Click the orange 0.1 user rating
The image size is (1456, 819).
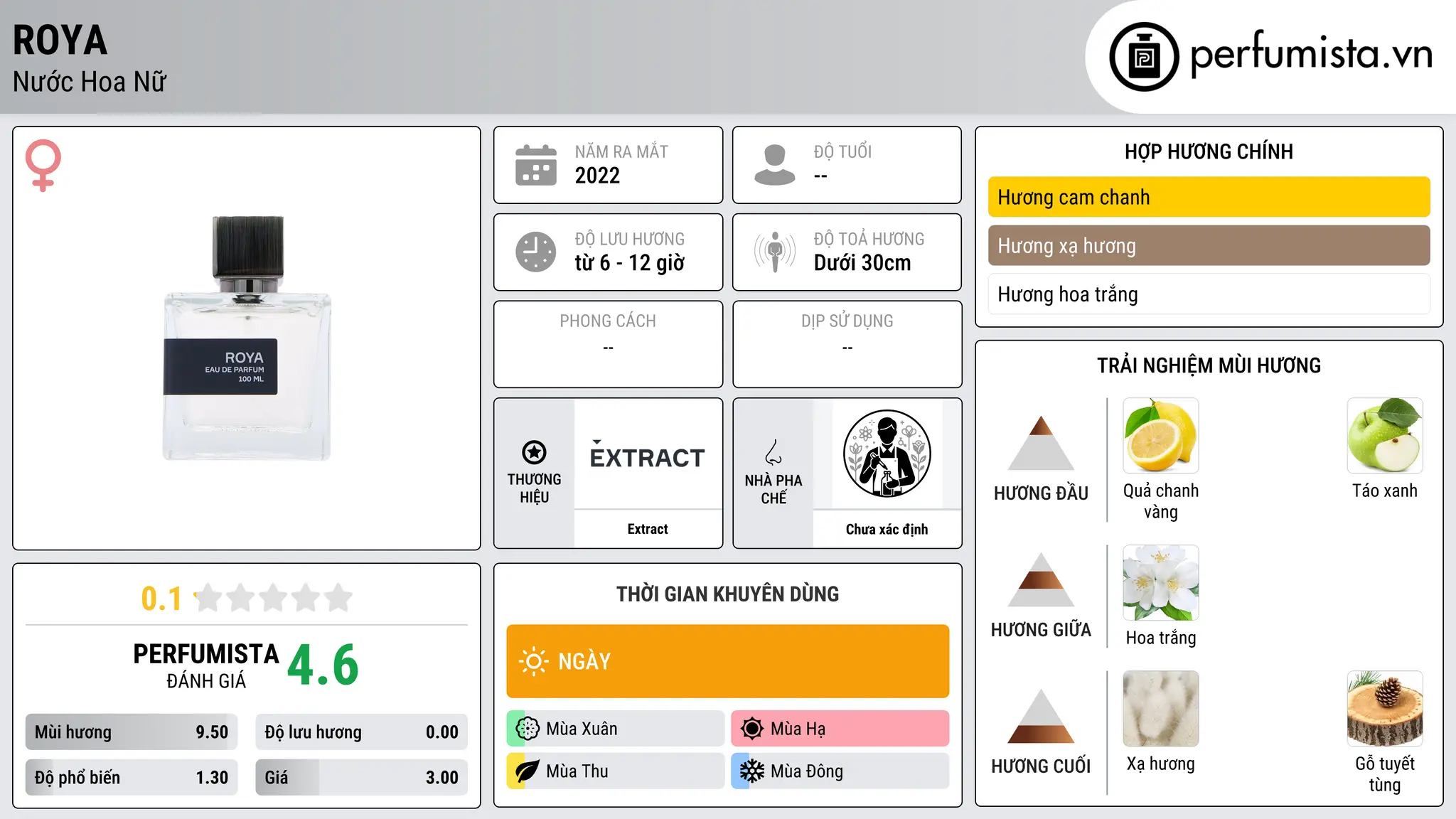point(161,599)
